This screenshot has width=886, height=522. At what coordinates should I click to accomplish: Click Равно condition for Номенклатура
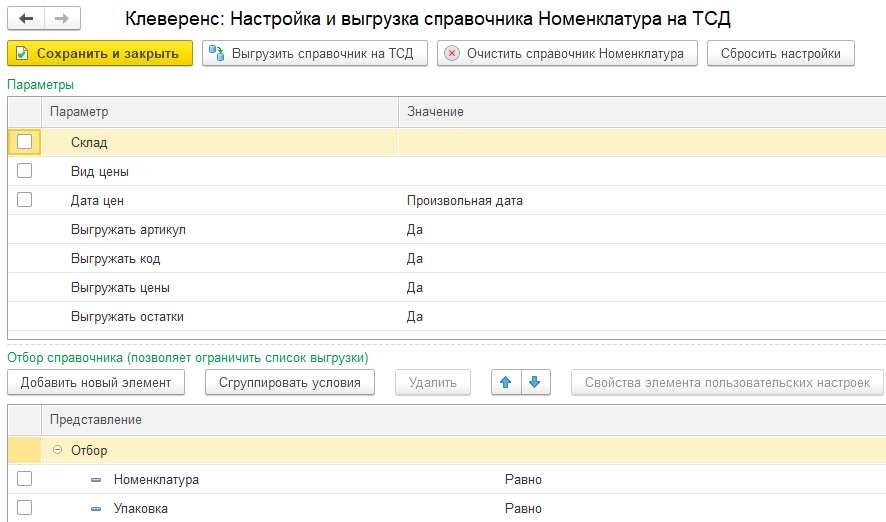(x=523, y=480)
